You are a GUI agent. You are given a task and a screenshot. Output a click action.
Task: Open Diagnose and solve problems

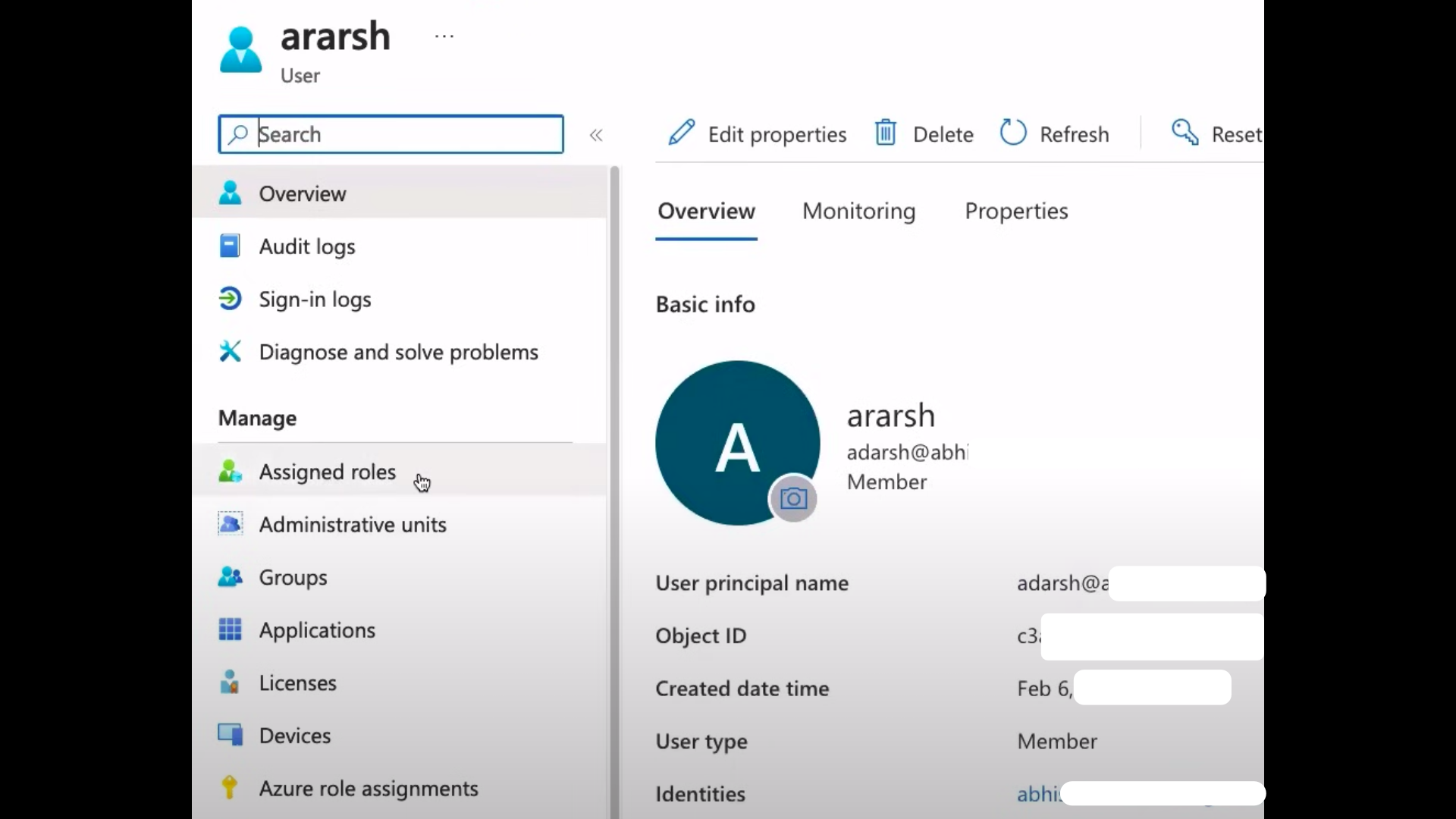pos(398,353)
